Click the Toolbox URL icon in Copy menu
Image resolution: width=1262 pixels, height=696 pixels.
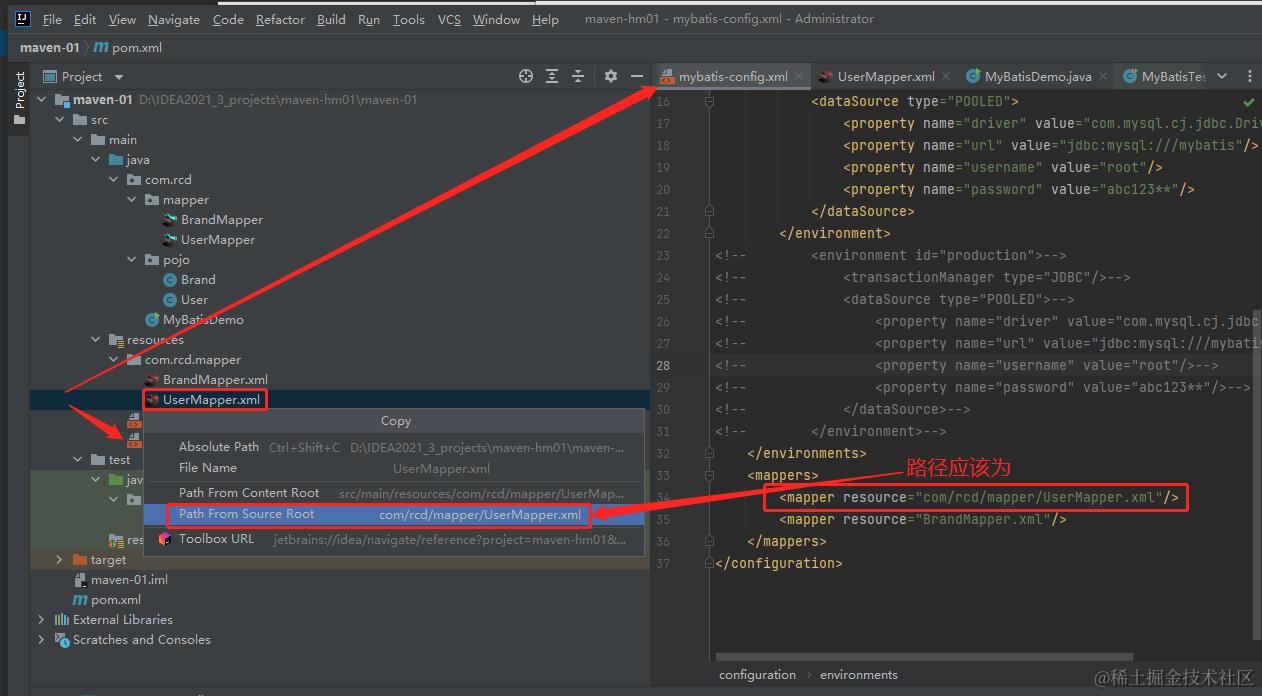[x=165, y=539]
